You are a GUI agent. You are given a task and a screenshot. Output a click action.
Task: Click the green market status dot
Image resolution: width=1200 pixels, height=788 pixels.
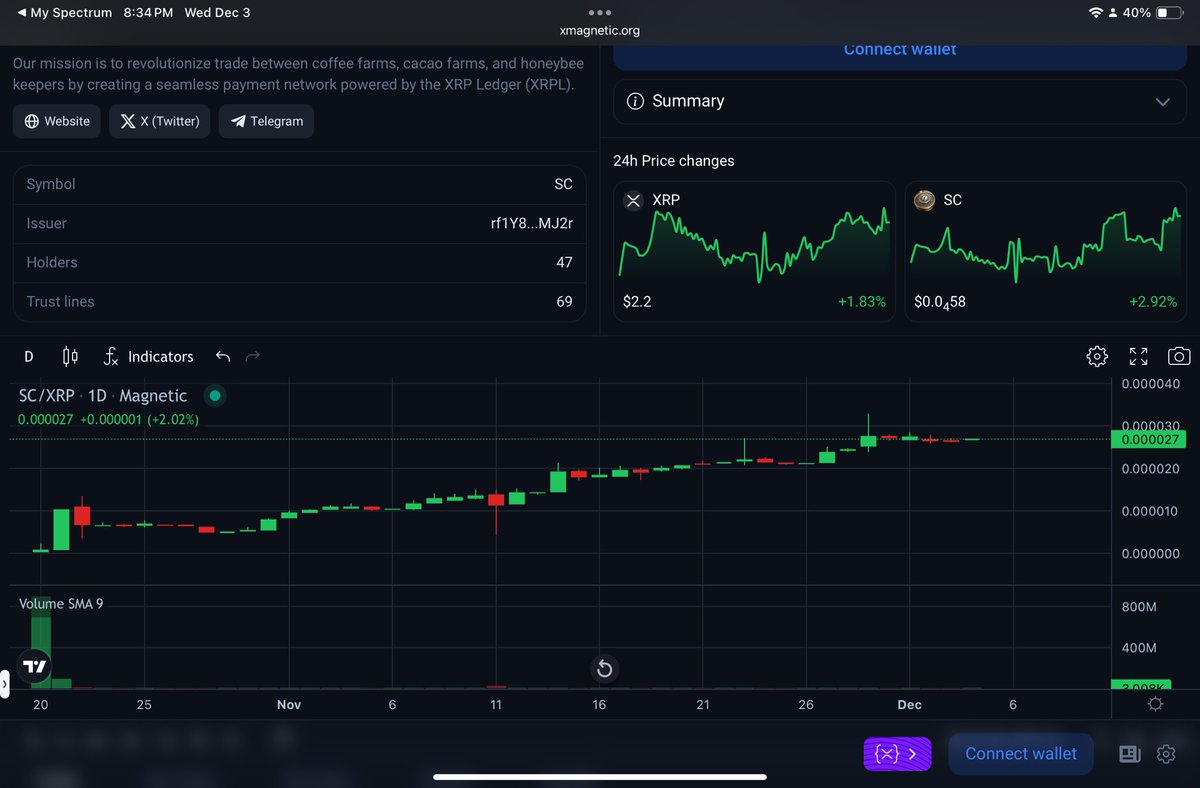click(215, 396)
